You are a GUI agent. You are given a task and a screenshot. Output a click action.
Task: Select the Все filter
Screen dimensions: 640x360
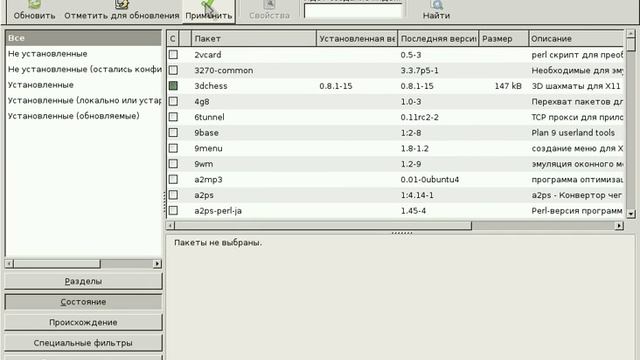83,38
